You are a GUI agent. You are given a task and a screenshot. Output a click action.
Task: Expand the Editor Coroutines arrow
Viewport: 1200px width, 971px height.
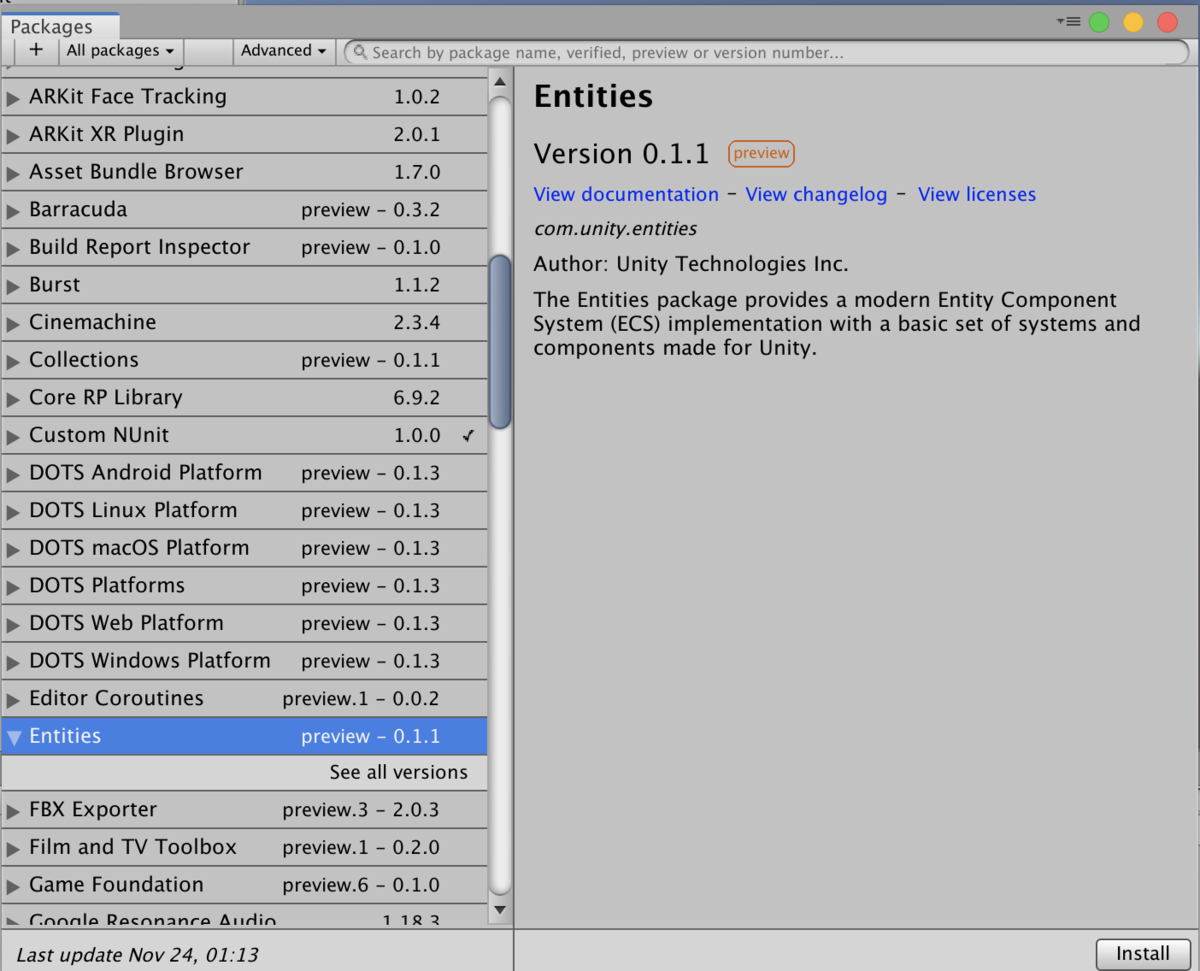(13, 699)
